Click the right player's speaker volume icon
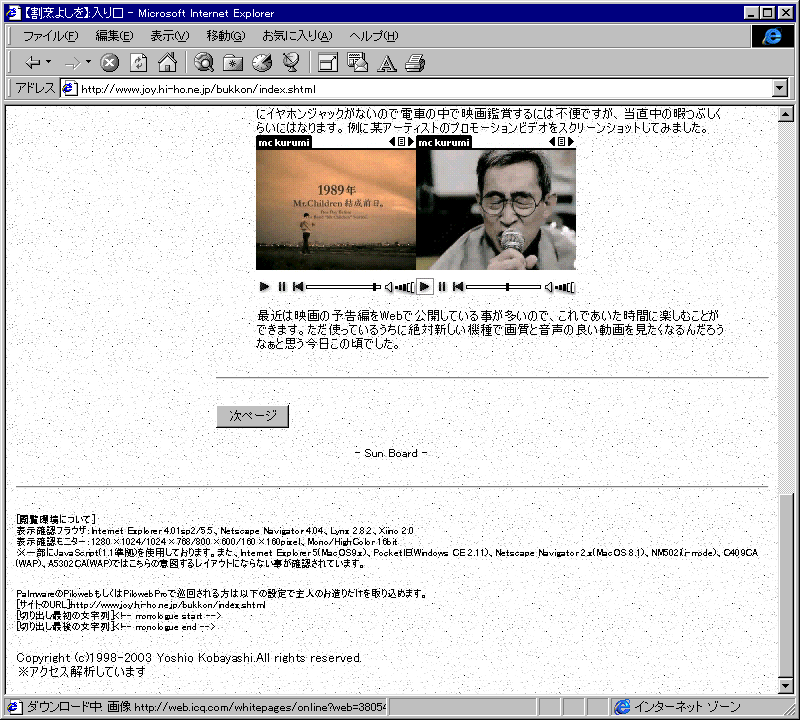This screenshot has height=720, width=800. [549, 287]
